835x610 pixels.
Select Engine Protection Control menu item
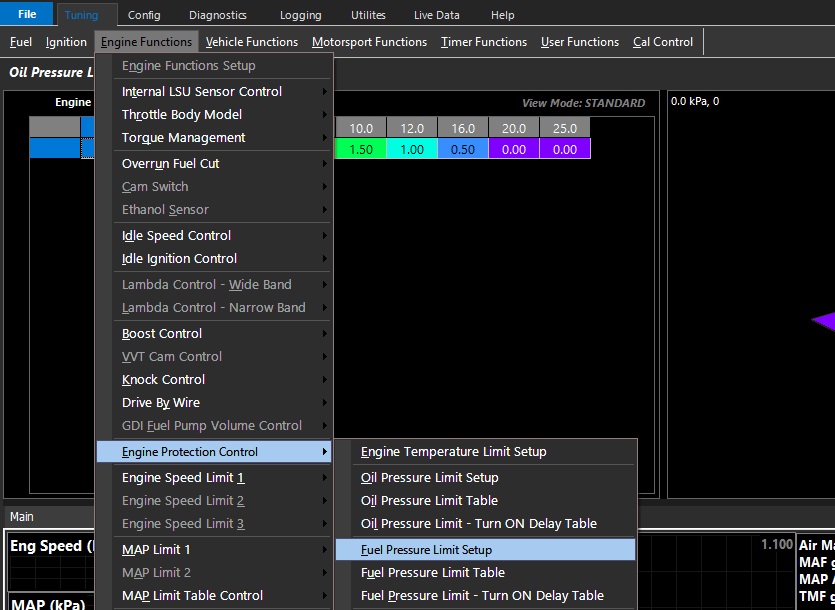click(x=214, y=452)
